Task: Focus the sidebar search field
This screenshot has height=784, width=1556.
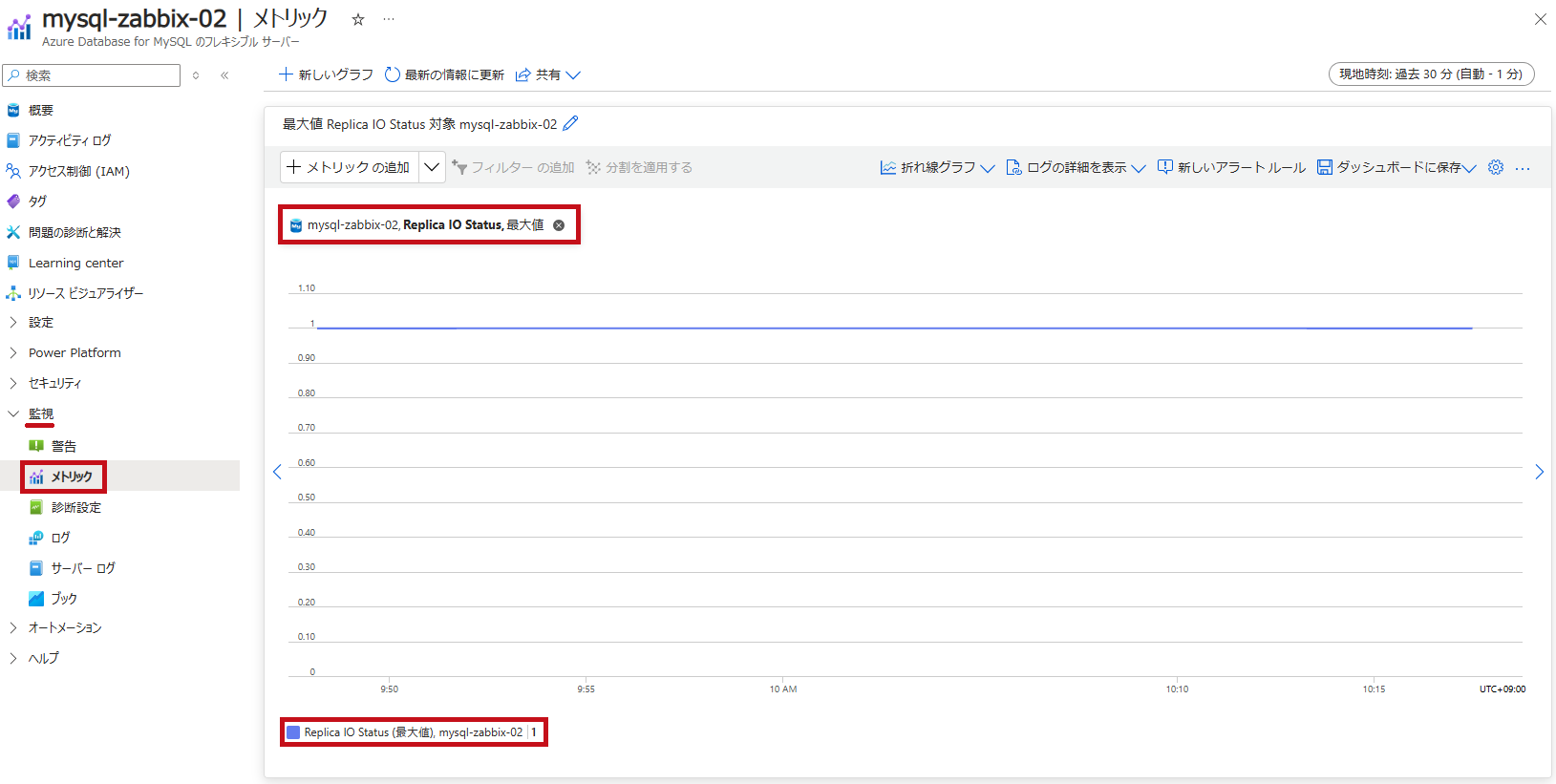Action: 92,75
